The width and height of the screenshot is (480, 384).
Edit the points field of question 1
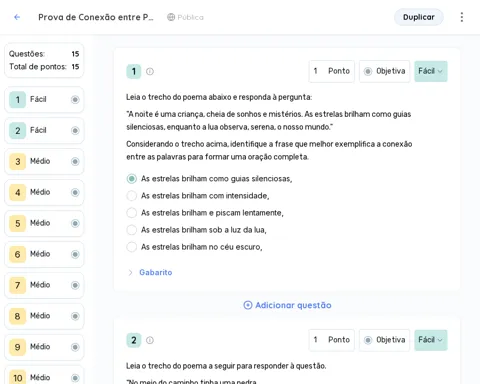pos(331,71)
